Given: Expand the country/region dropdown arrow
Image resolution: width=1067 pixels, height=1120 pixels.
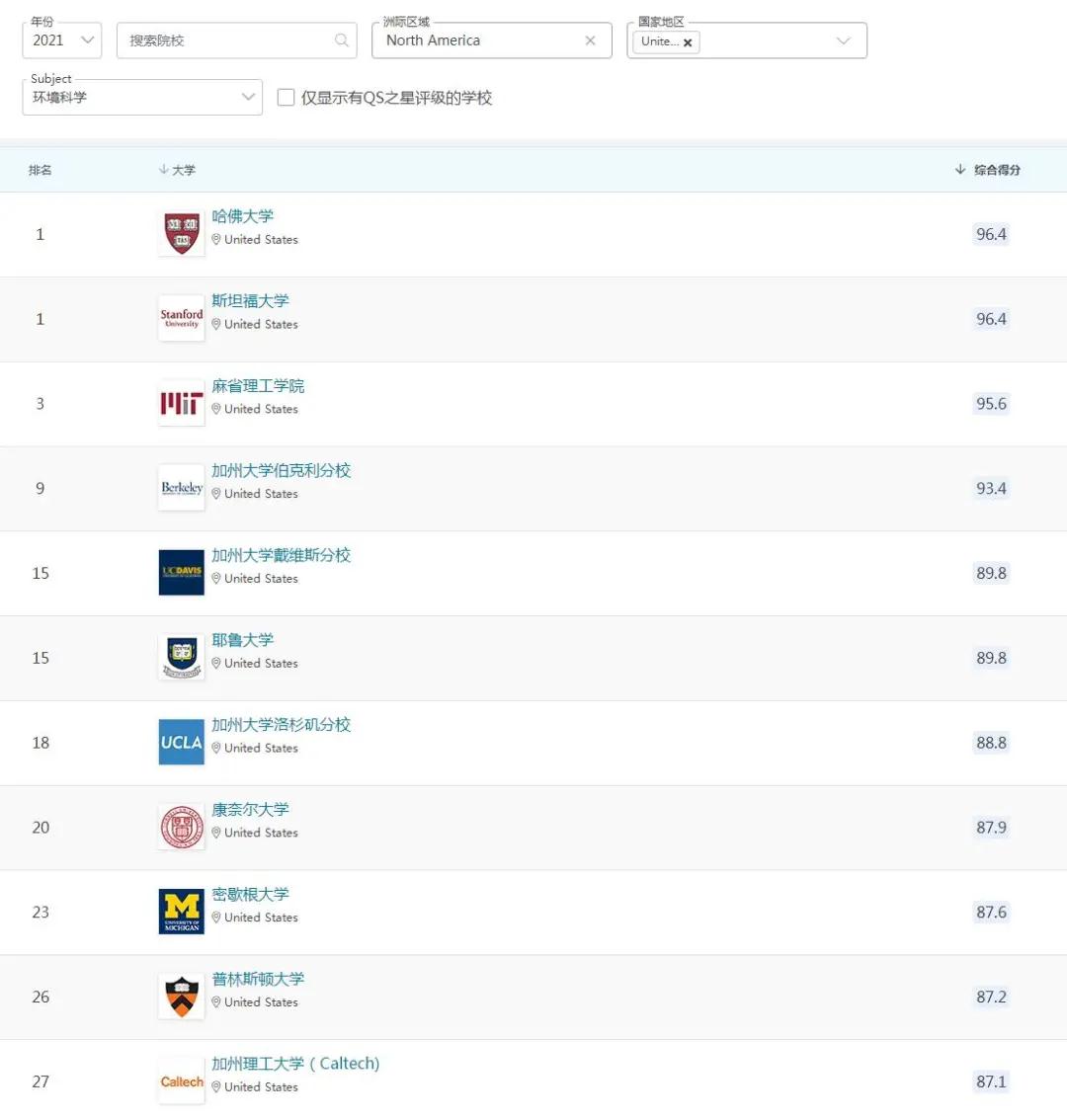Looking at the screenshot, I should pyautogui.click(x=844, y=40).
